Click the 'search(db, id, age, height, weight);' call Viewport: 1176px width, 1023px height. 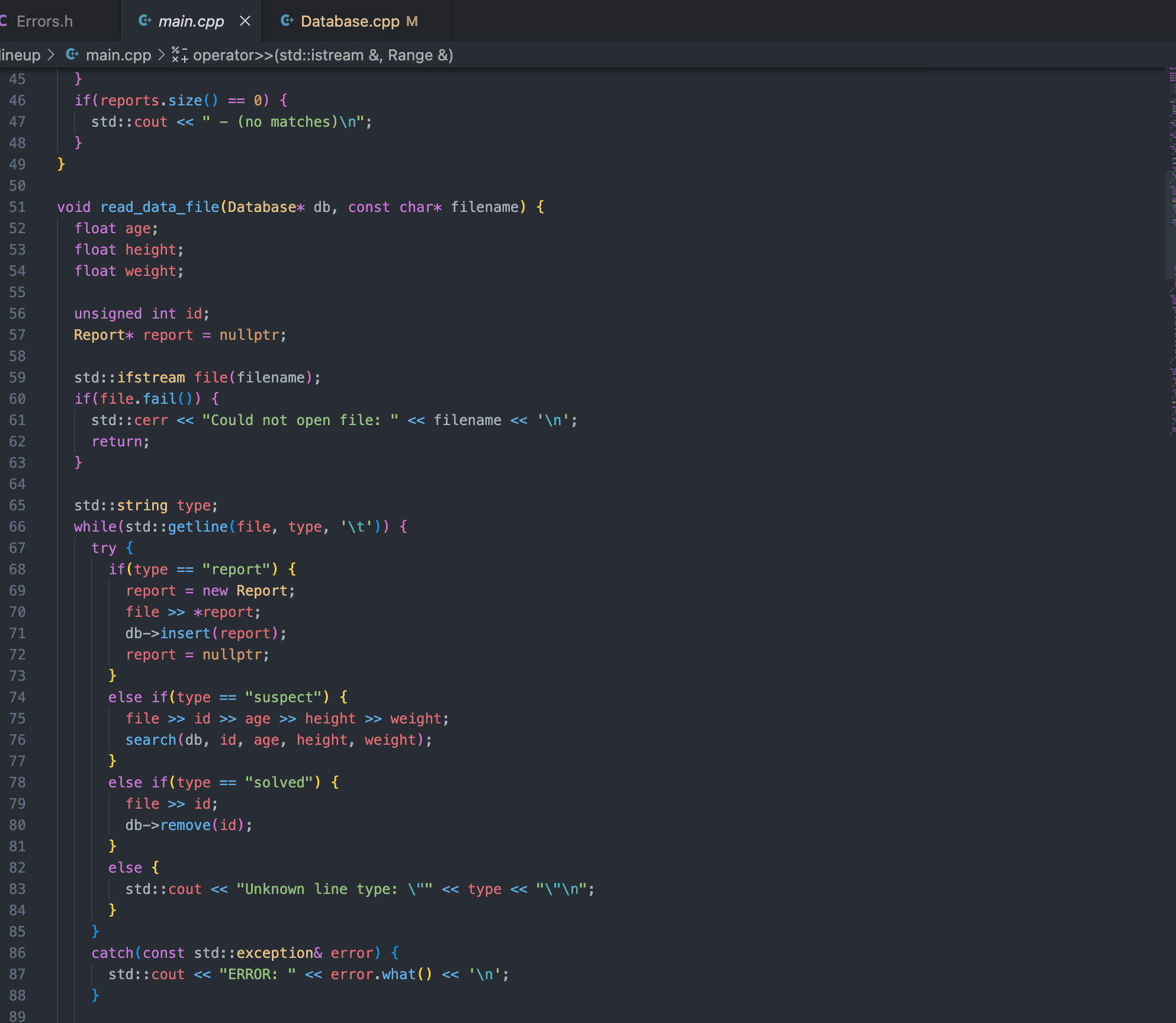(x=279, y=740)
